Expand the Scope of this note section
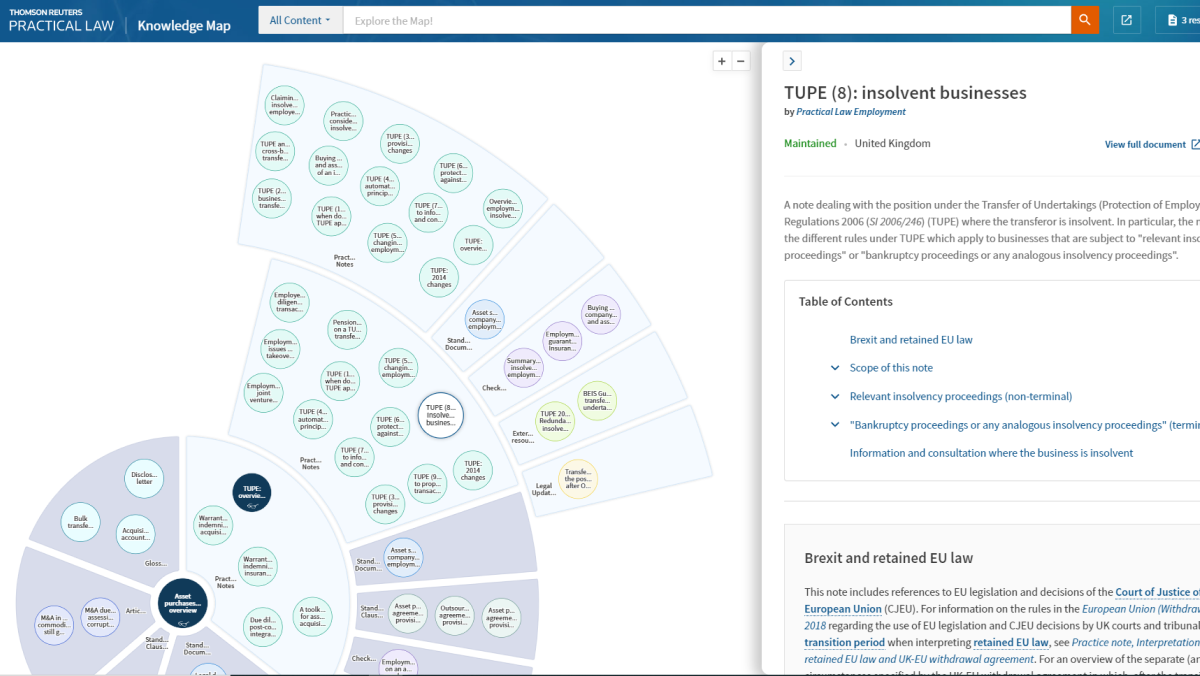Image resolution: width=1200 pixels, height=676 pixels. click(x=835, y=368)
